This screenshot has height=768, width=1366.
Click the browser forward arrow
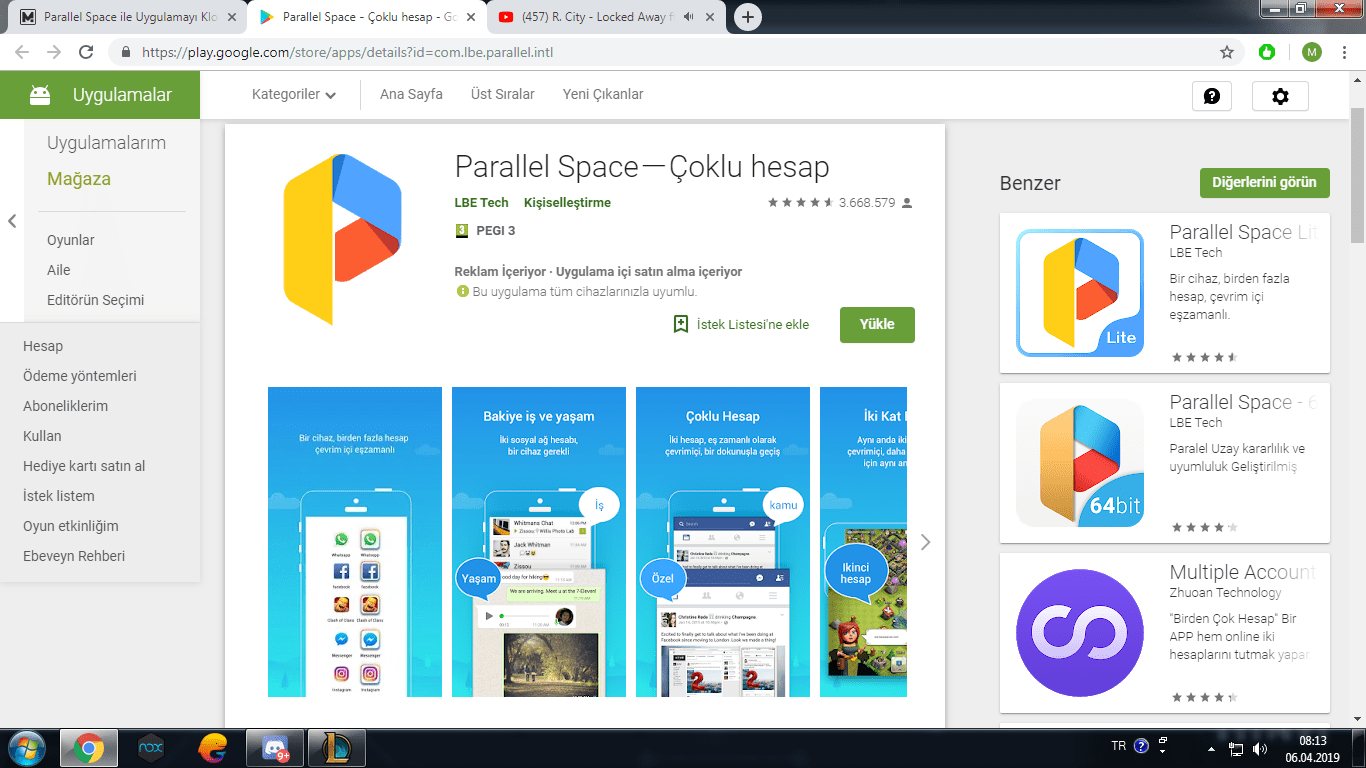[54, 52]
